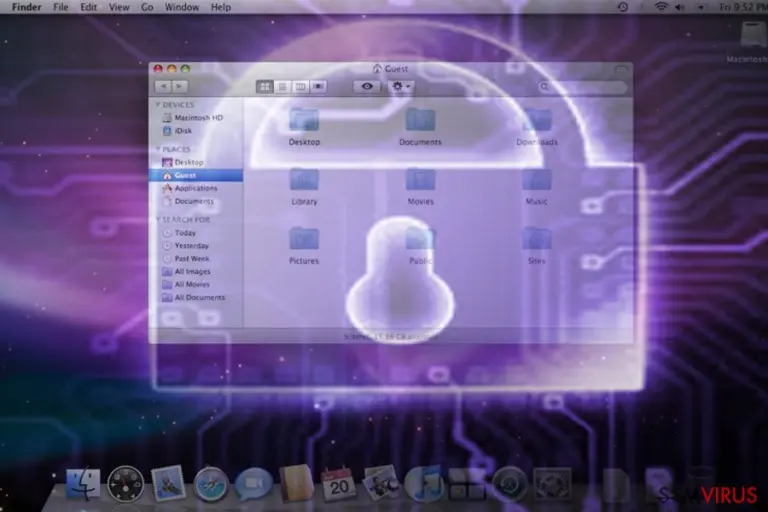Open System Preferences in the Dock
768x512 pixels.
click(x=552, y=484)
